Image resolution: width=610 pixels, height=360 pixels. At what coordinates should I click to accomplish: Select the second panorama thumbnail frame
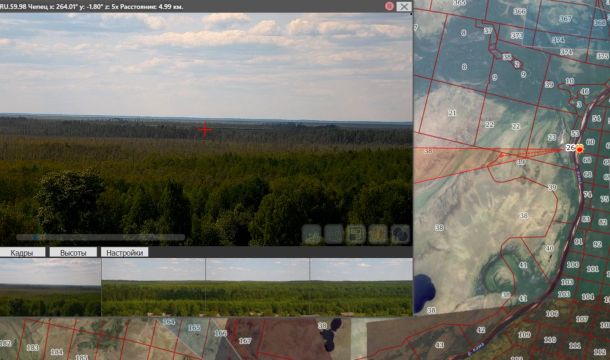click(153, 287)
